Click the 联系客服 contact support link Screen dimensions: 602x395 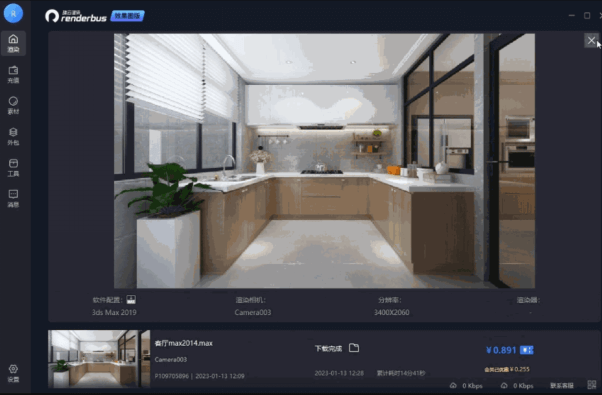562,385
